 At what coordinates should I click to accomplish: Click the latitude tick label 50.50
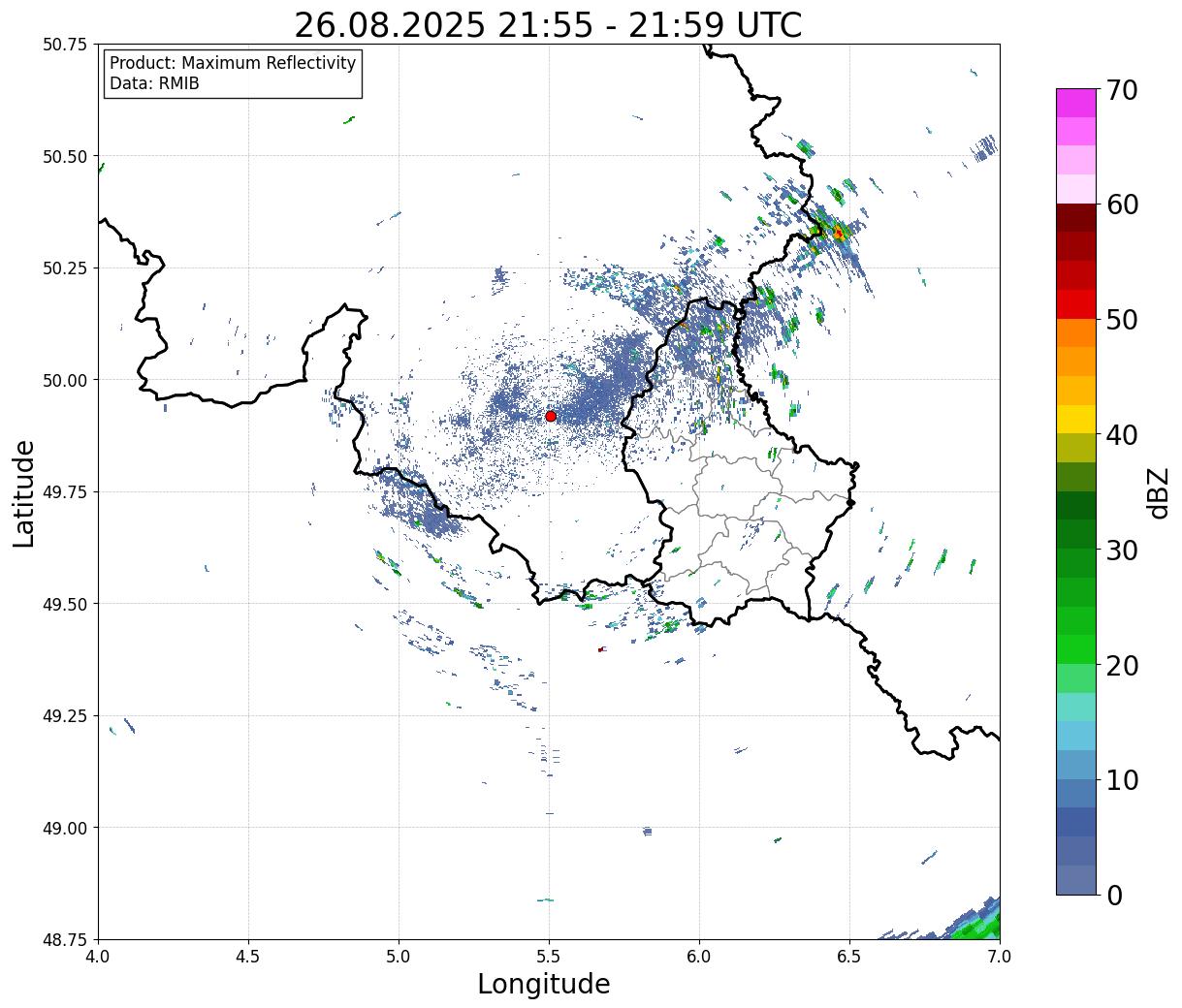pyautogui.click(x=65, y=156)
